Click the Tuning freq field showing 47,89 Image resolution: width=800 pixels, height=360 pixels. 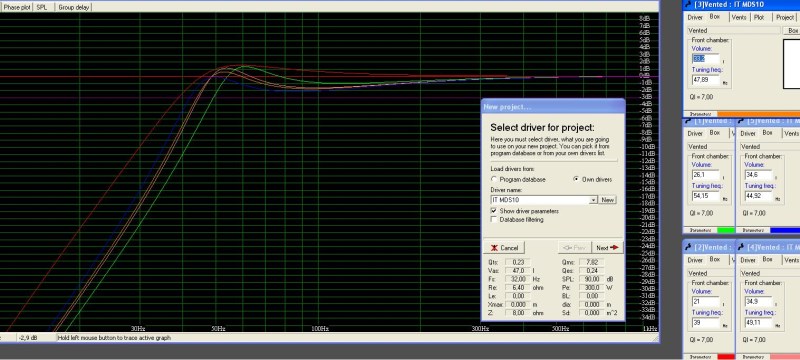click(705, 80)
